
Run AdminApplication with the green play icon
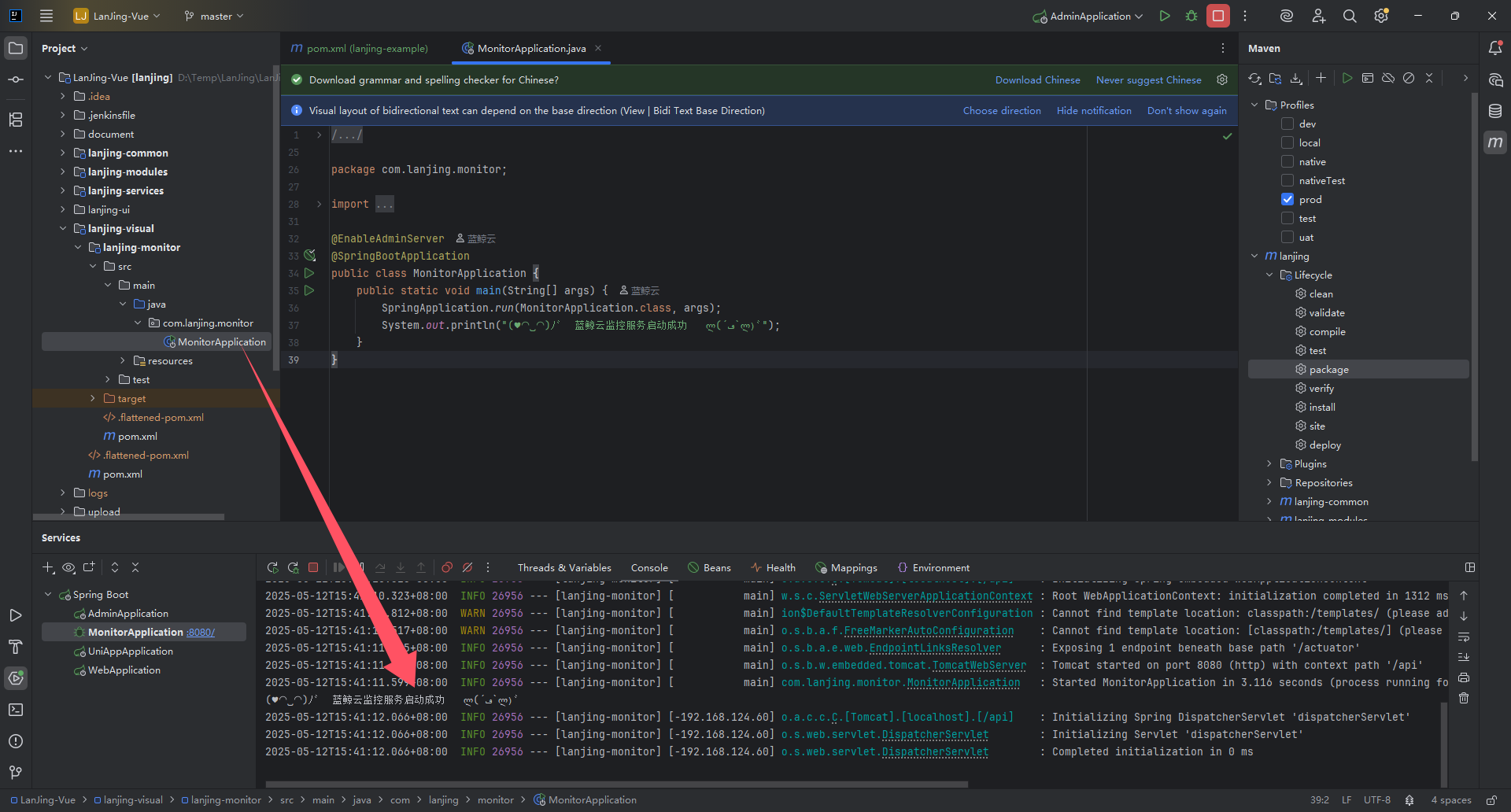(1165, 16)
